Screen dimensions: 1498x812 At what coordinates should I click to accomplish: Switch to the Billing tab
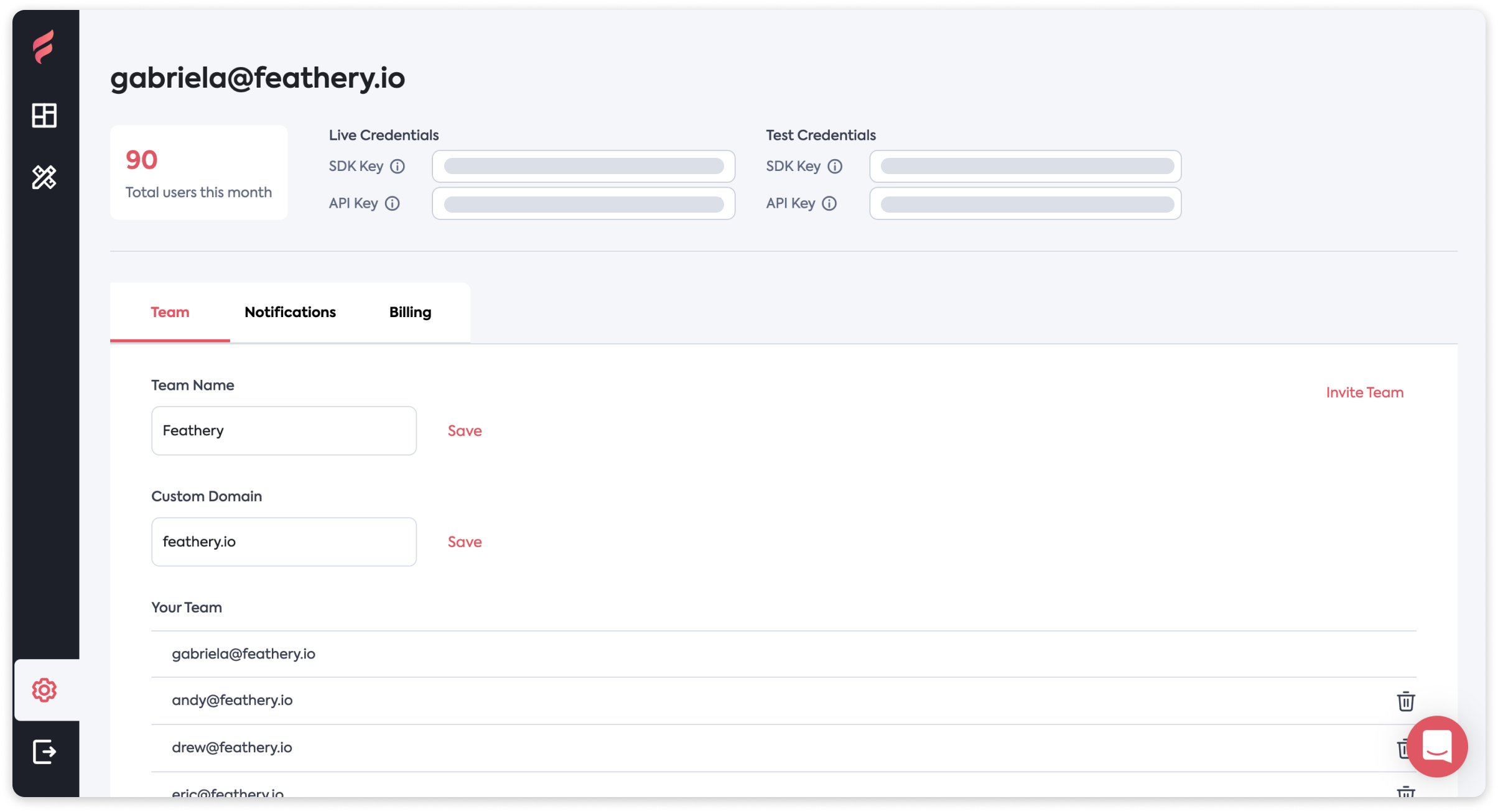coord(410,312)
